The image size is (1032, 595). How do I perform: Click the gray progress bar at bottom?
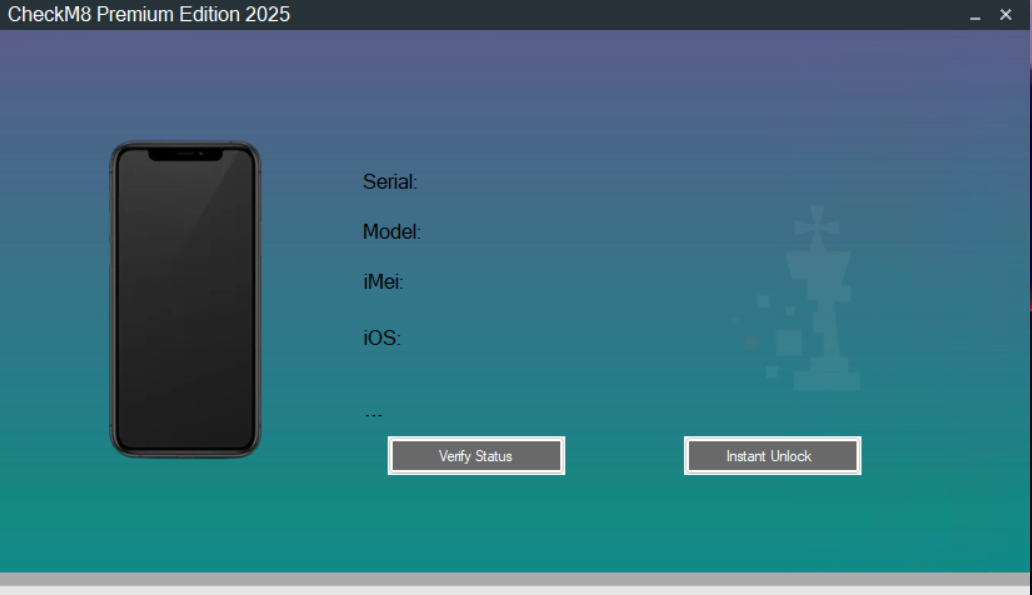click(515, 579)
